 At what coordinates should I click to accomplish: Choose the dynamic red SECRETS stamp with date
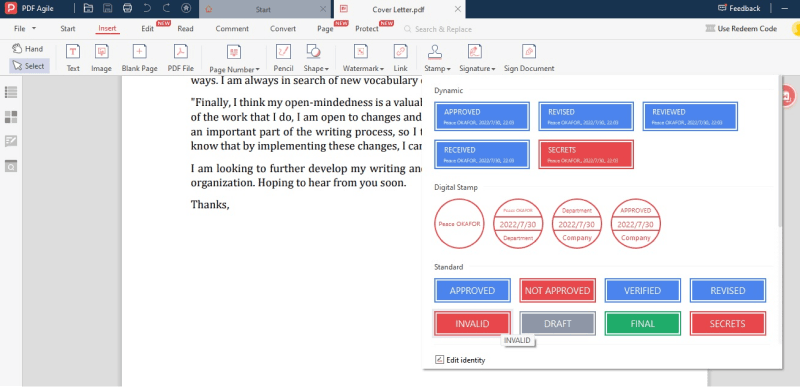(586, 154)
